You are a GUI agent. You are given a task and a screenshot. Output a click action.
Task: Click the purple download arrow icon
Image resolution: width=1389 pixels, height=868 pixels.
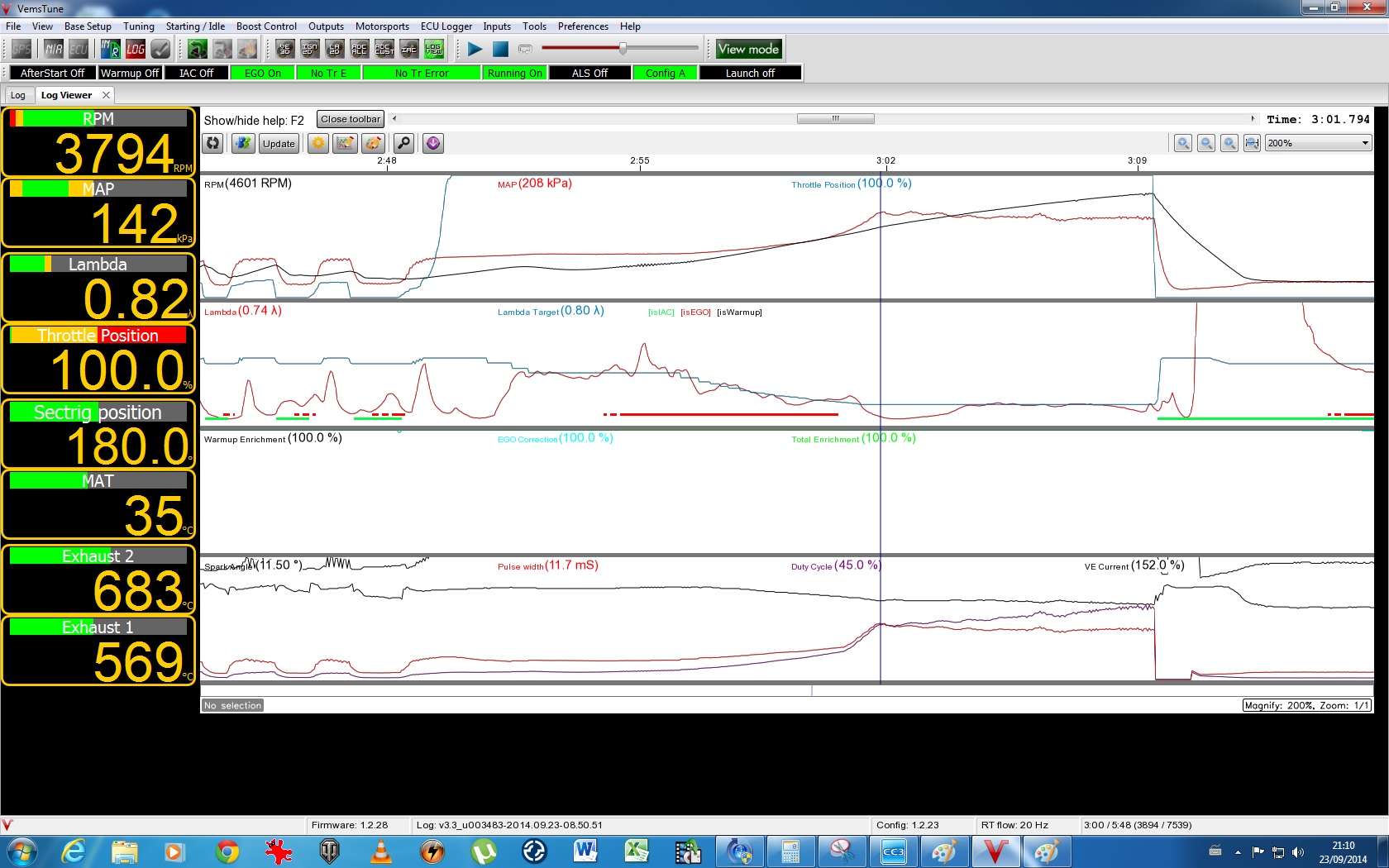click(x=433, y=144)
